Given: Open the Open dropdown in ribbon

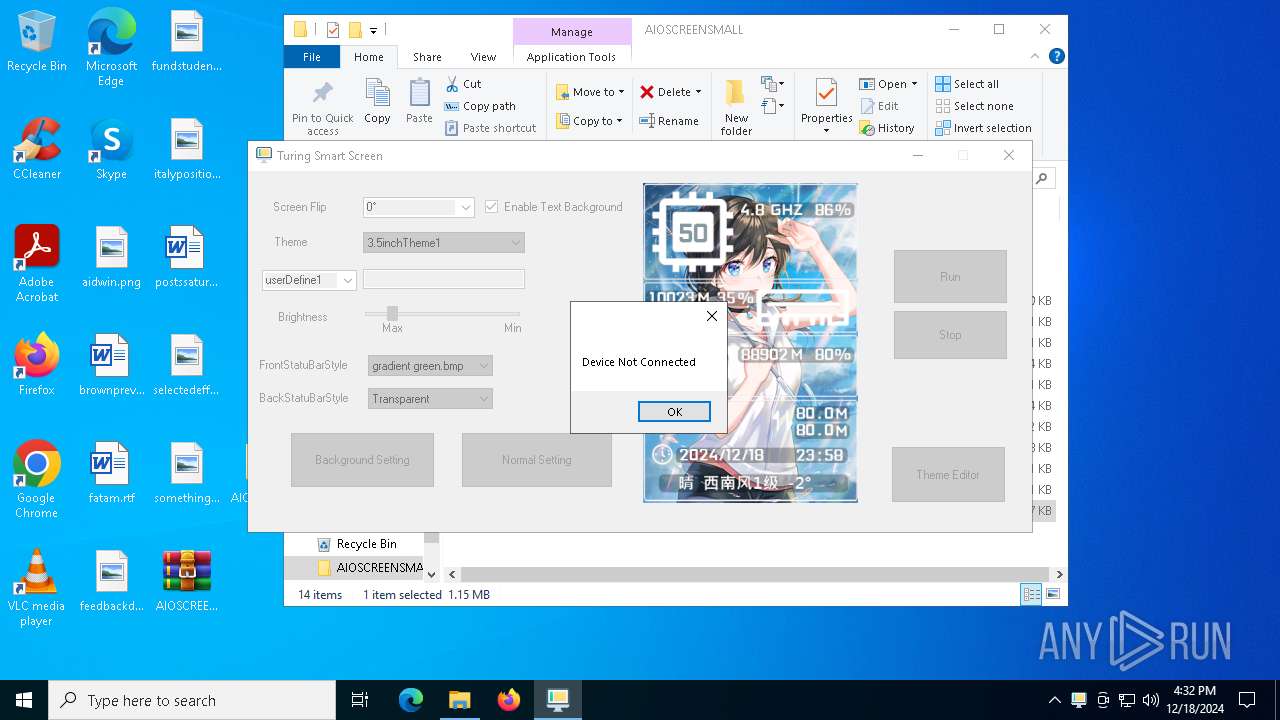Looking at the screenshot, I should tap(888, 84).
